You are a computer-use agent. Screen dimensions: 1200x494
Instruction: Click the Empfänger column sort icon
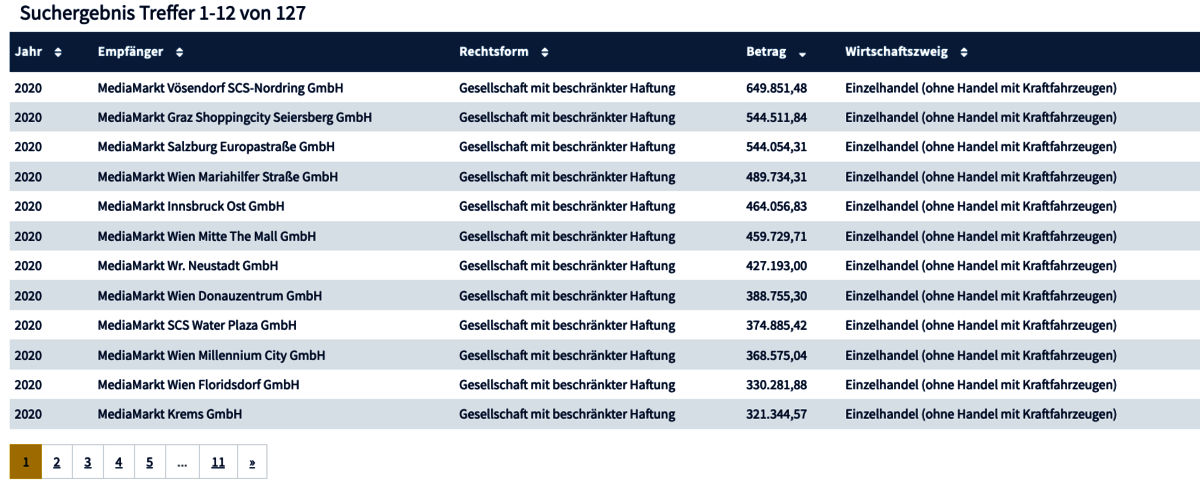pyautogui.click(x=179, y=52)
